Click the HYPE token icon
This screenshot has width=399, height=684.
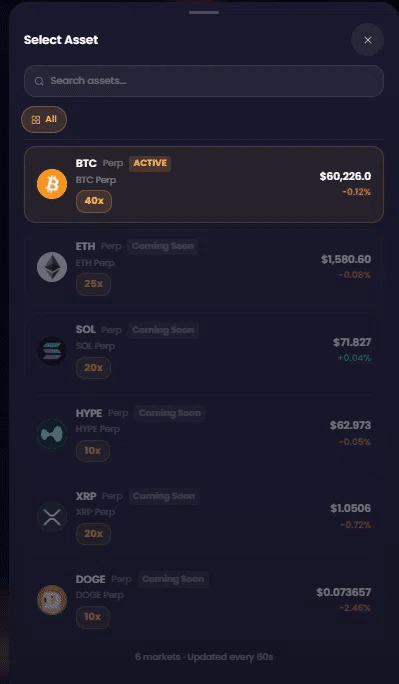52,434
